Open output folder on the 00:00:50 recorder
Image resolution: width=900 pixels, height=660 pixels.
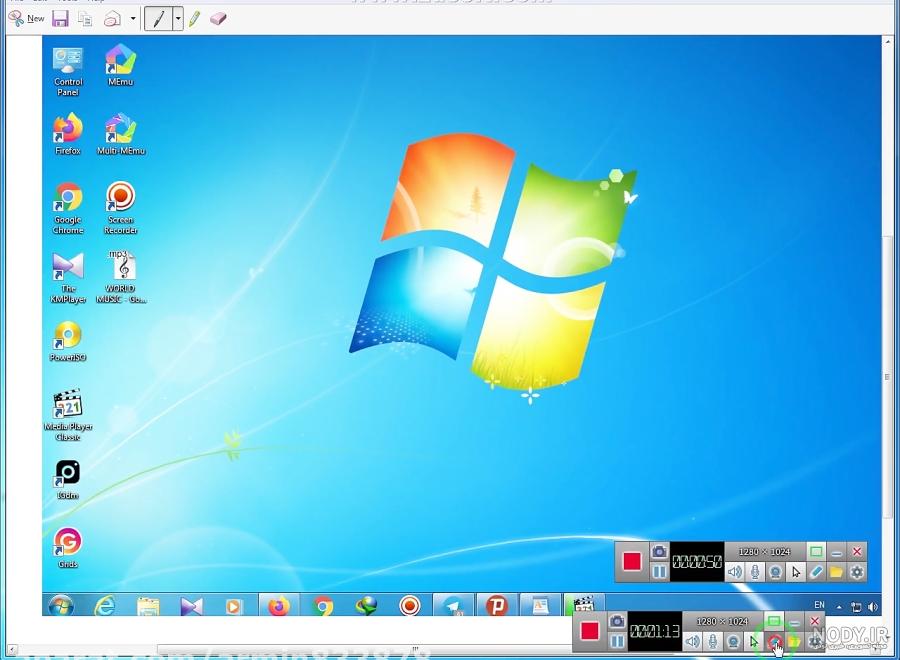pos(836,572)
